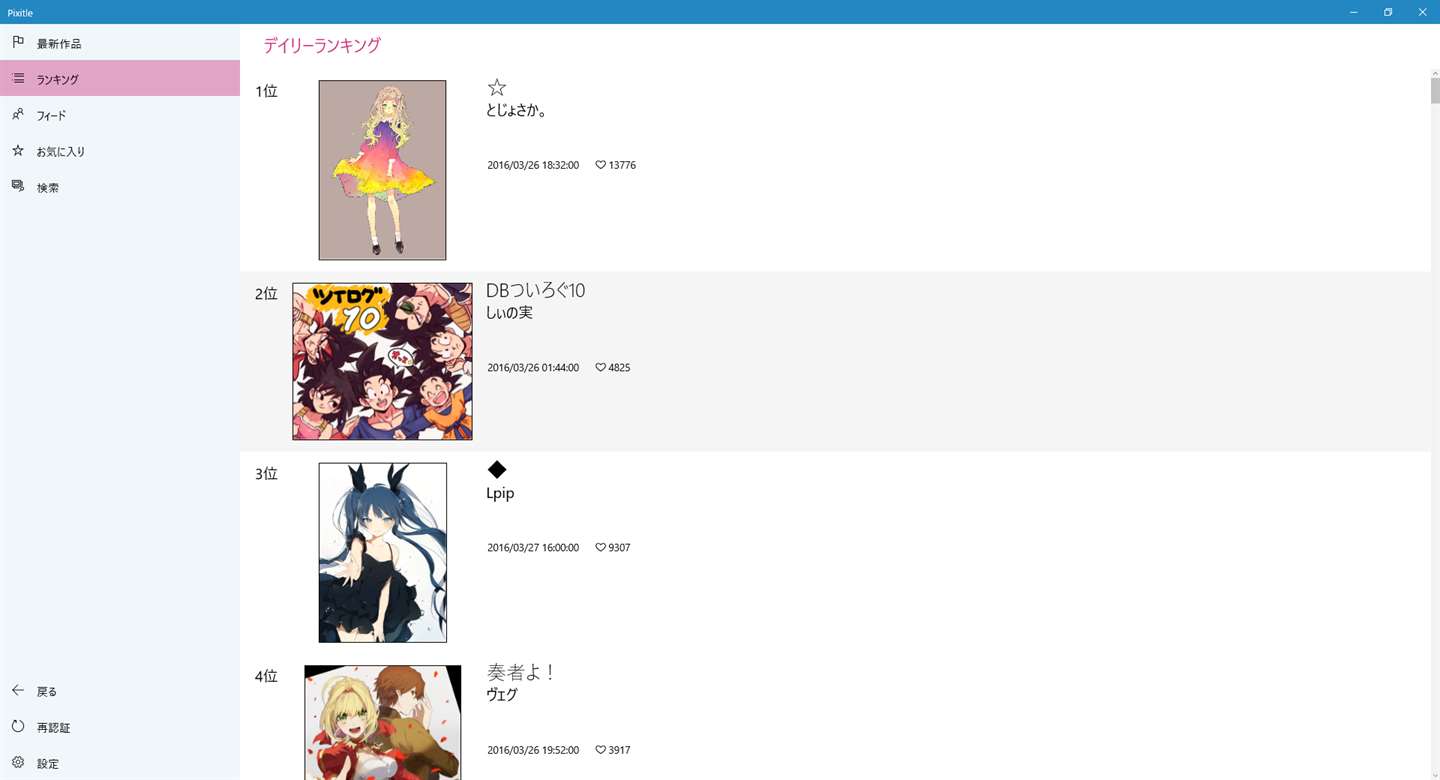The image size is (1440, 780).
Task: Click the vertical scrollbar thumb
Action: [x=1435, y=91]
